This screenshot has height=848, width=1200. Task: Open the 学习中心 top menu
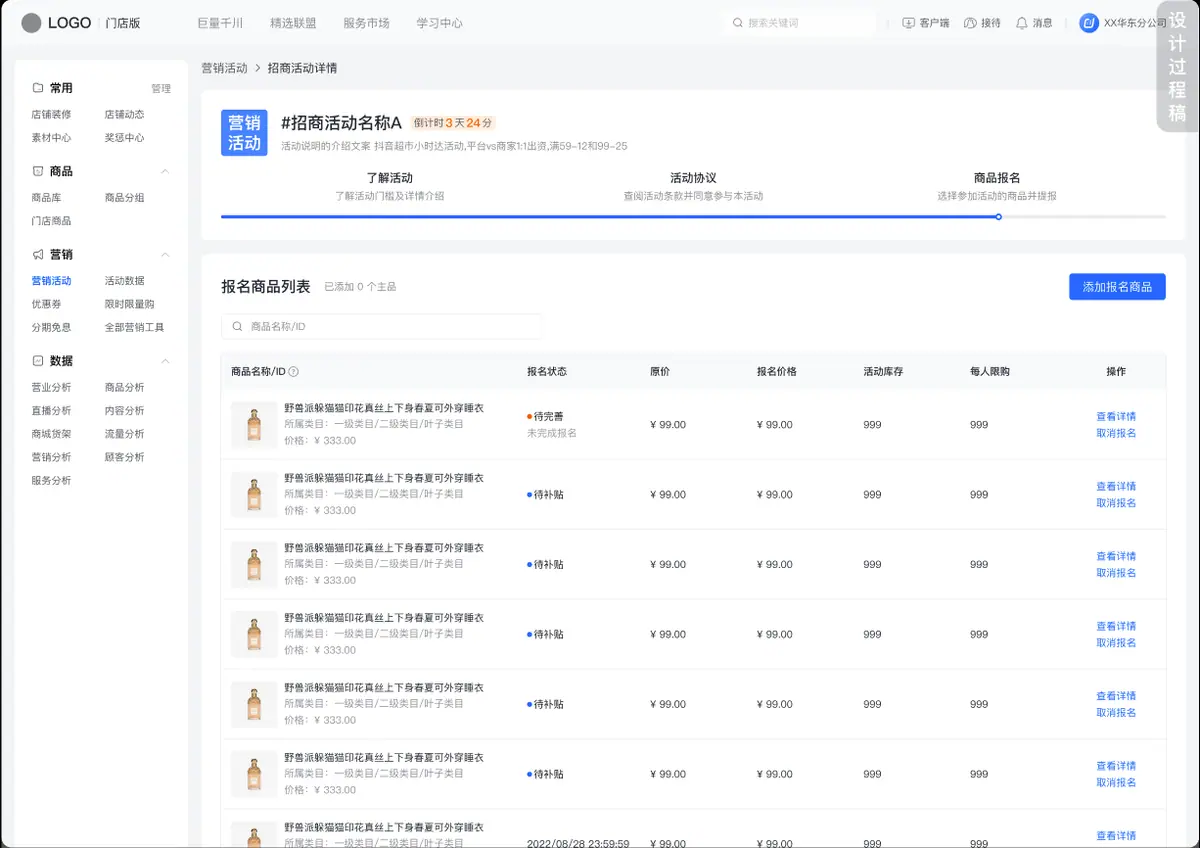[x=439, y=23]
